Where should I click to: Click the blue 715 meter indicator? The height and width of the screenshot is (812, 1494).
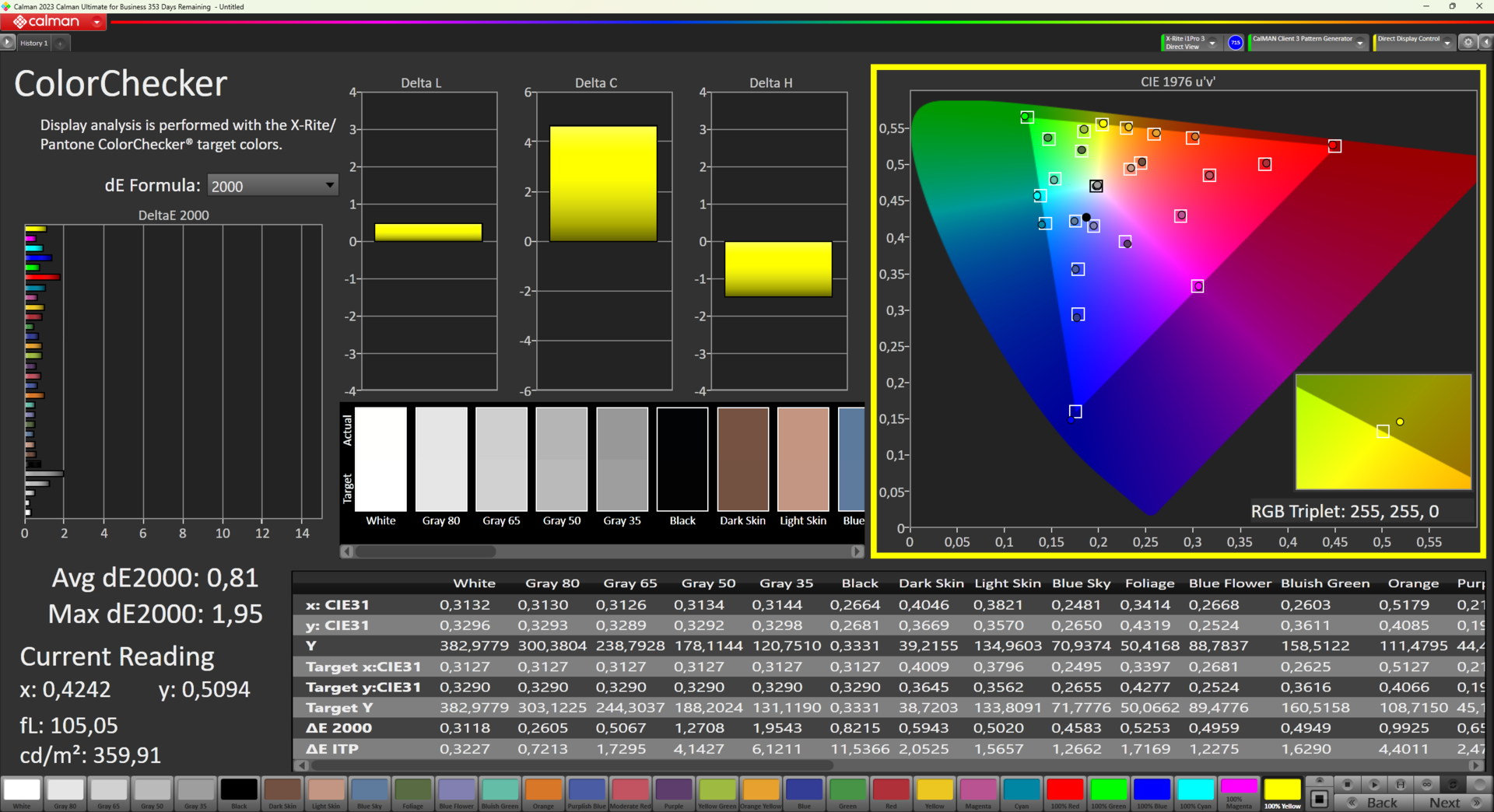pyautogui.click(x=1235, y=43)
